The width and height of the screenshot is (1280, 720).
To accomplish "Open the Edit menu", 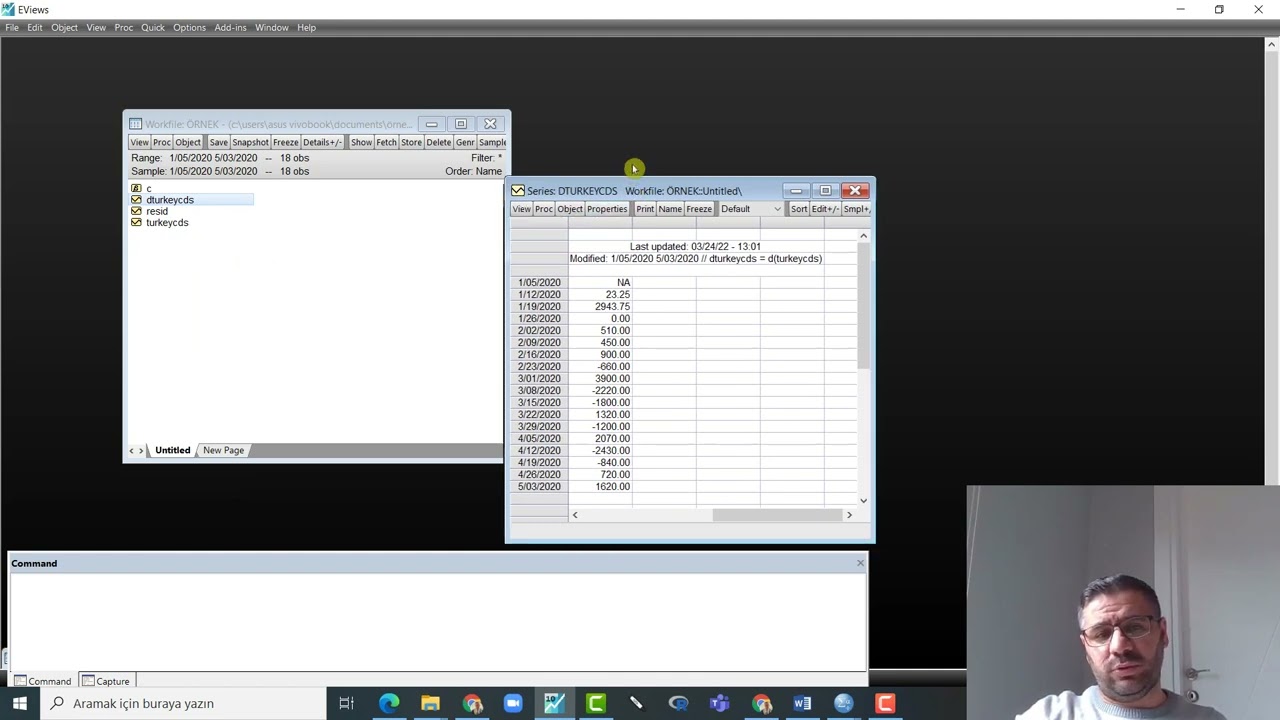I will [35, 28].
